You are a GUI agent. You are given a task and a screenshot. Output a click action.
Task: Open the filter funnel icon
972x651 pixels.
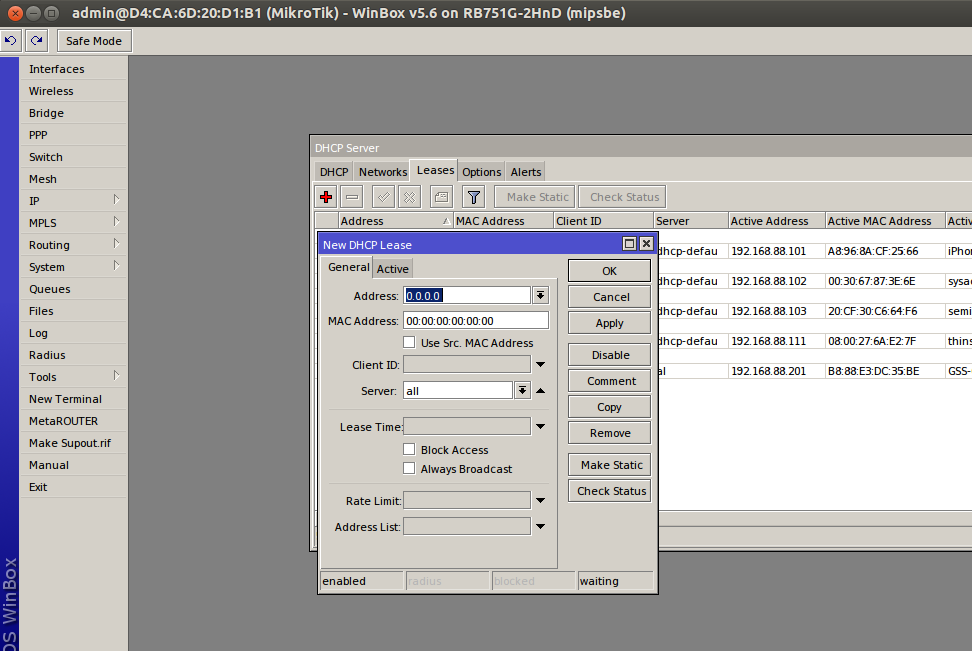pyautogui.click(x=474, y=197)
